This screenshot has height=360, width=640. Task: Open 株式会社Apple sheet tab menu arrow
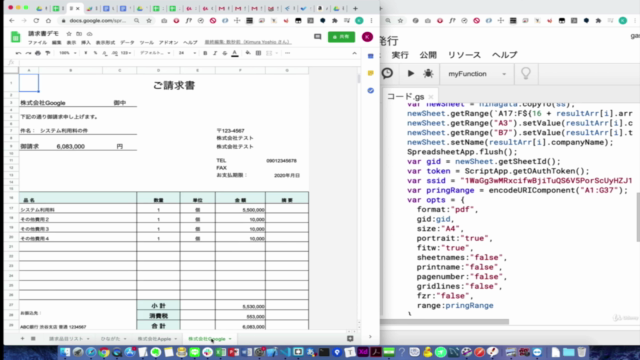pyautogui.click(x=176, y=339)
